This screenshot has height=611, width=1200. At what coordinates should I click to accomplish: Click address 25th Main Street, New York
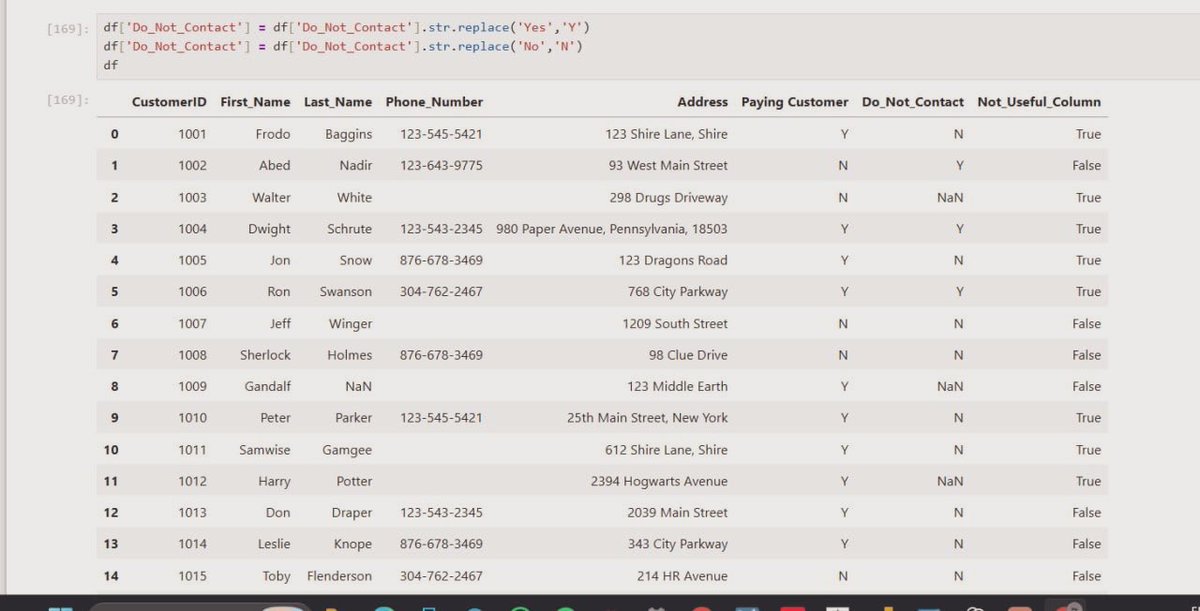pos(647,418)
